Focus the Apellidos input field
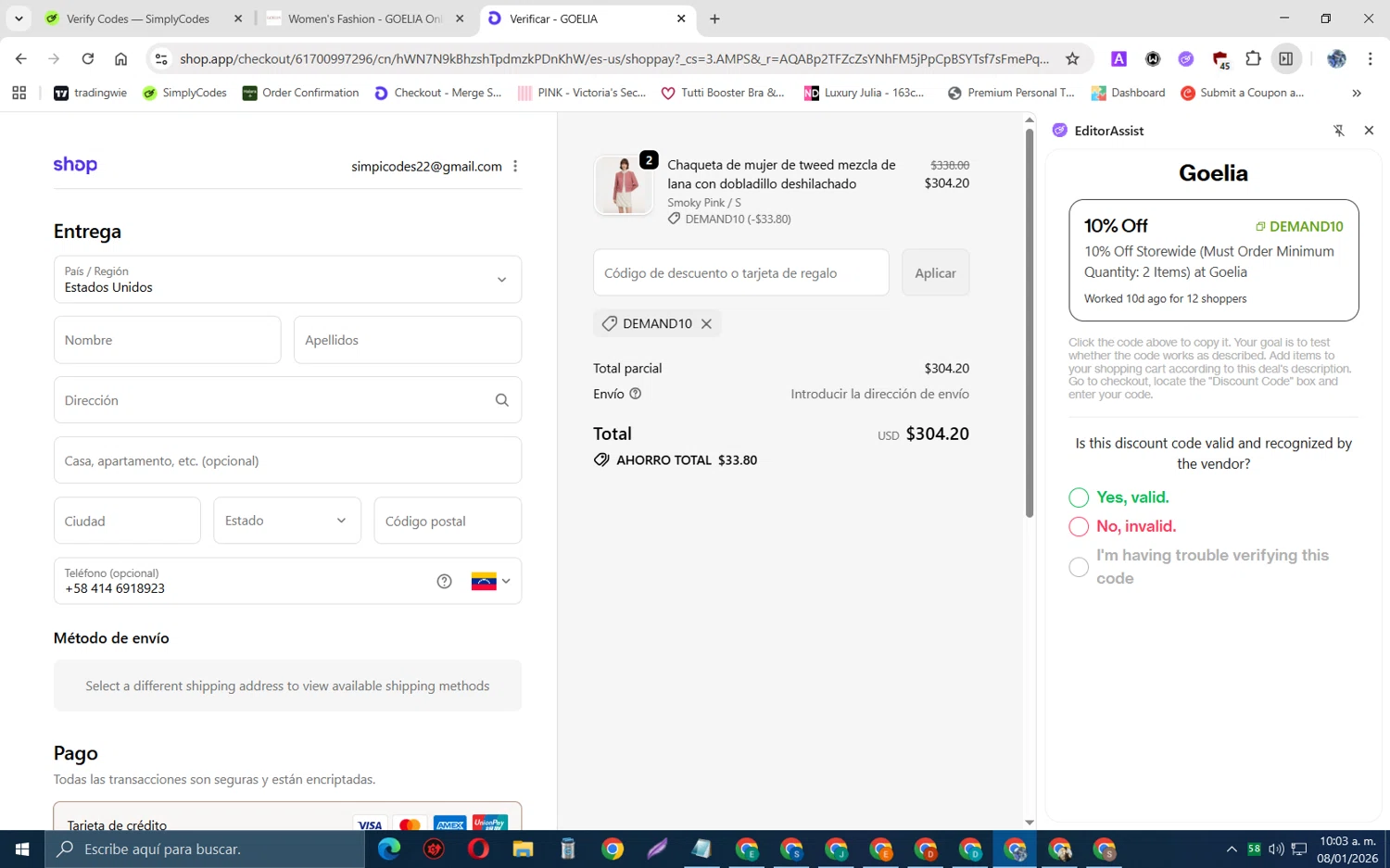 pos(408,340)
